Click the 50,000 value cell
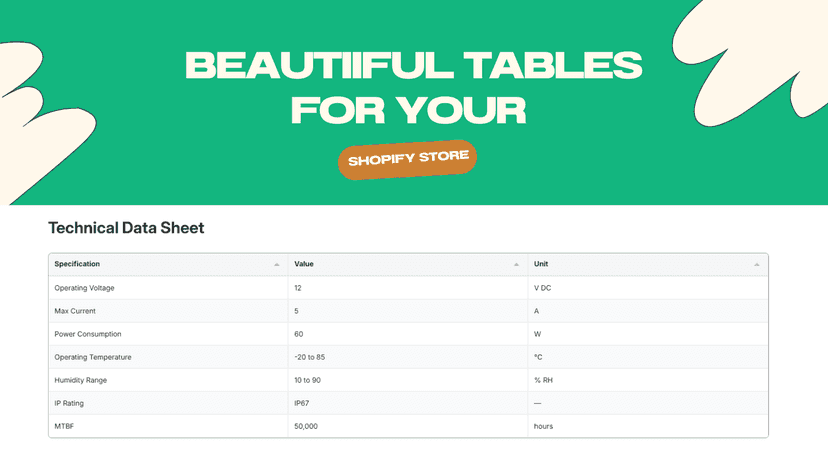828x466 pixels. point(408,426)
